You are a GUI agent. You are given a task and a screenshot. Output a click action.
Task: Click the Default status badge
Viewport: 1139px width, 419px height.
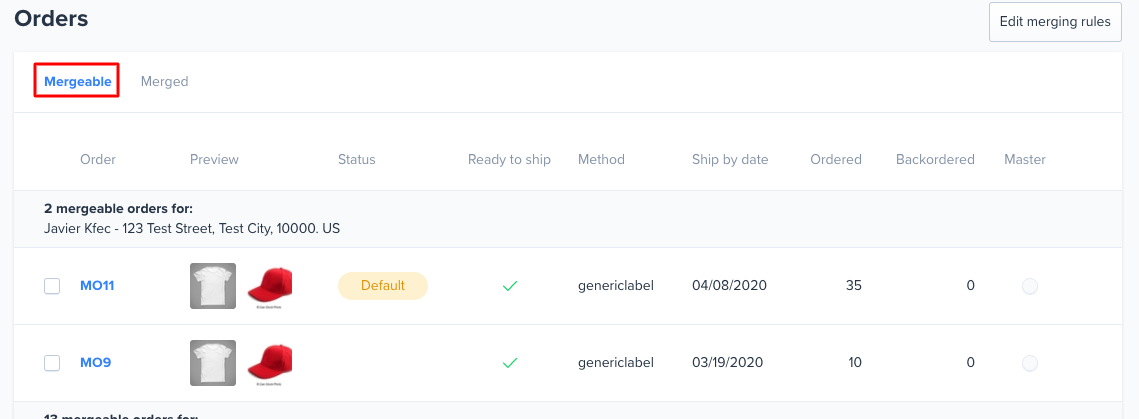[x=383, y=286]
